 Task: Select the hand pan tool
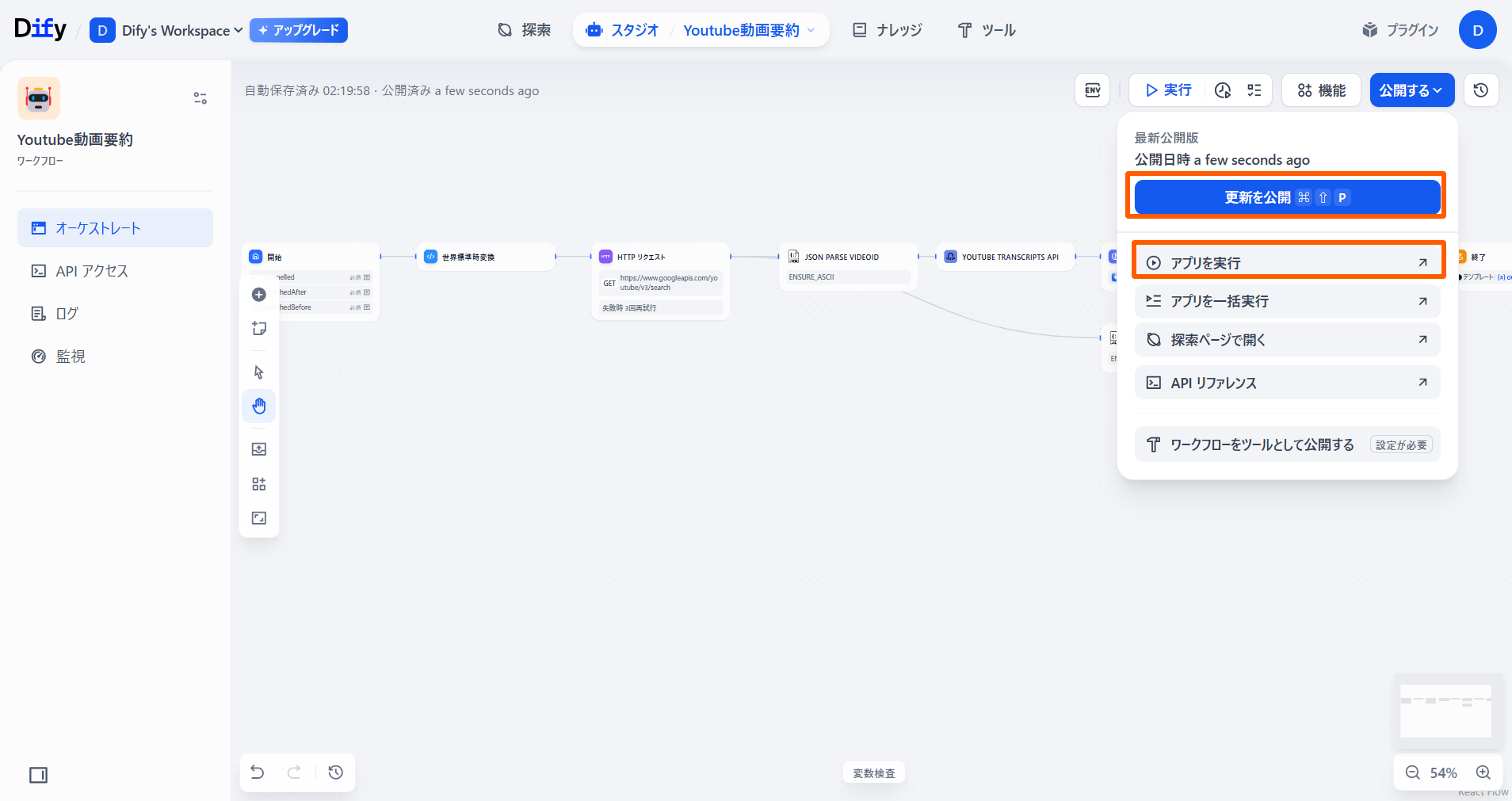point(259,406)
